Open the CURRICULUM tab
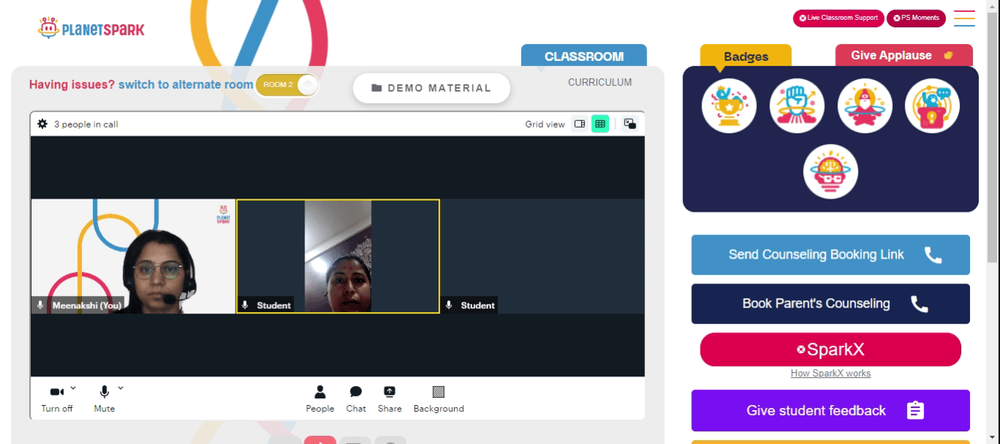The width and height of the screenshot is (1000, 444). (599, 82)
